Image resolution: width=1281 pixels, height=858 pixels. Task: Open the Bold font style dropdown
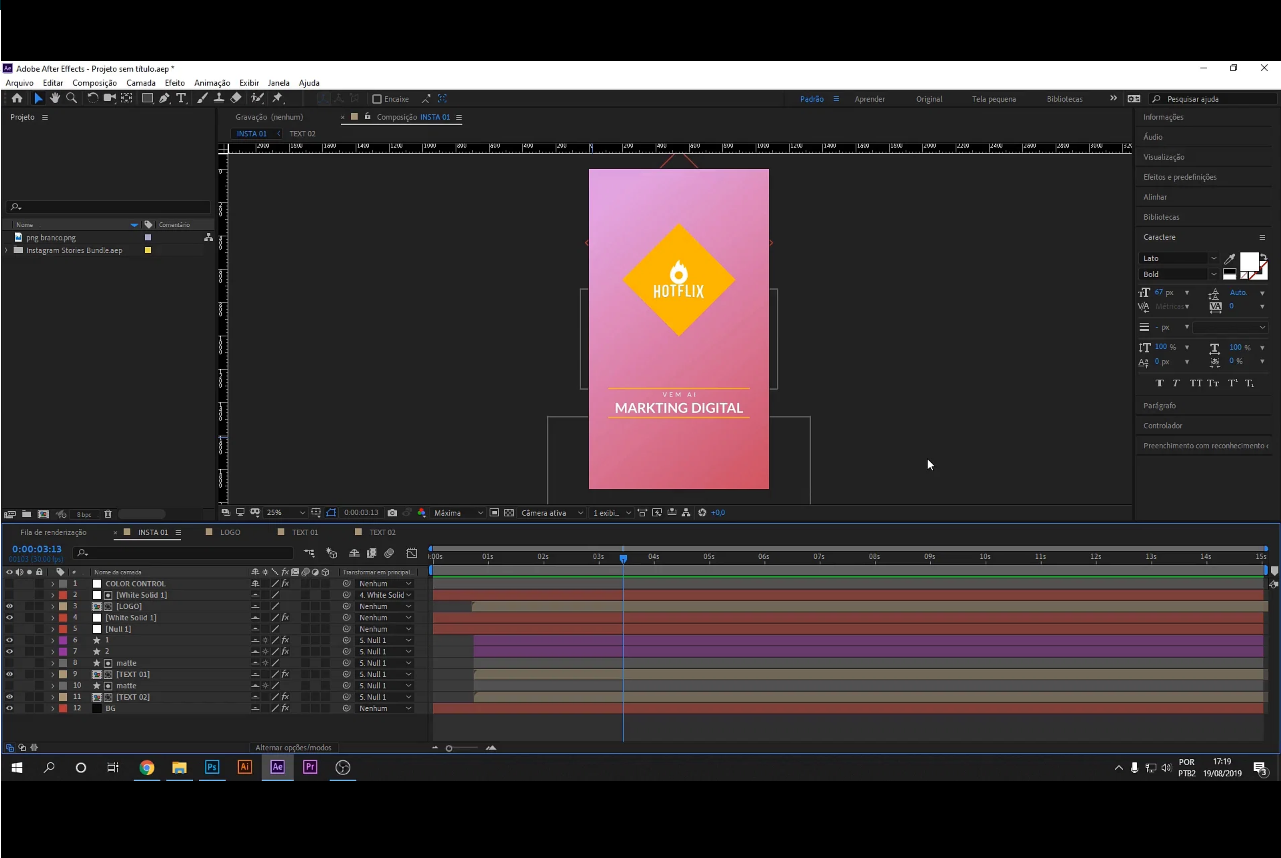pos(1180,274)
